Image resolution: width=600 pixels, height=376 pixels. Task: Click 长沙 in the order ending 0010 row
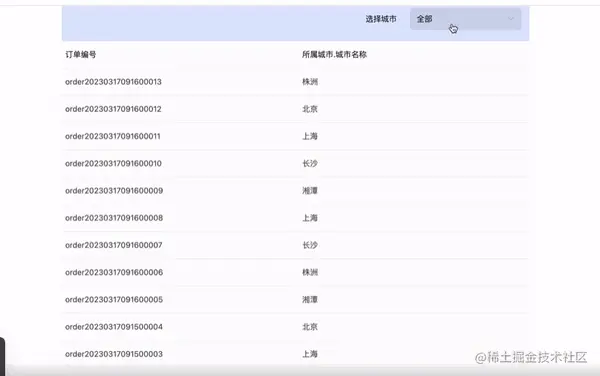(310, 163)
